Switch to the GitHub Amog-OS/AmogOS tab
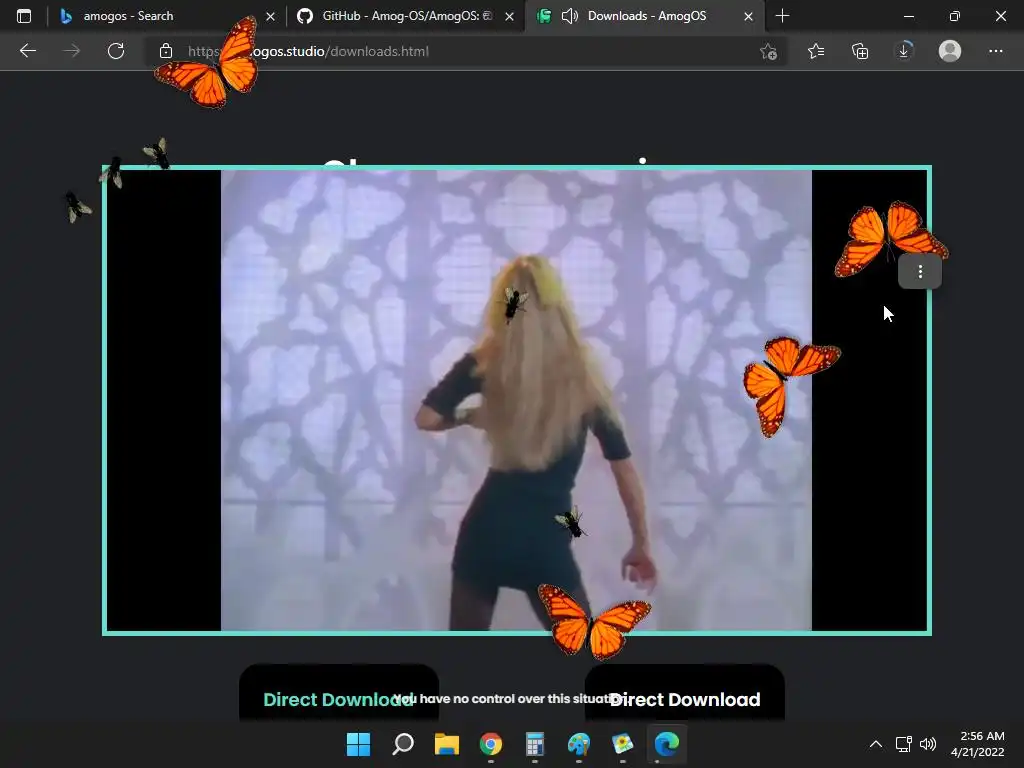 click(x=406, y=16)
